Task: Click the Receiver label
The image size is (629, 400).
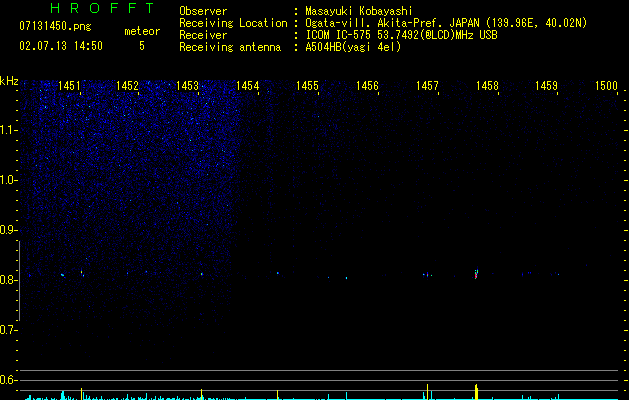Action: point(203,35)
